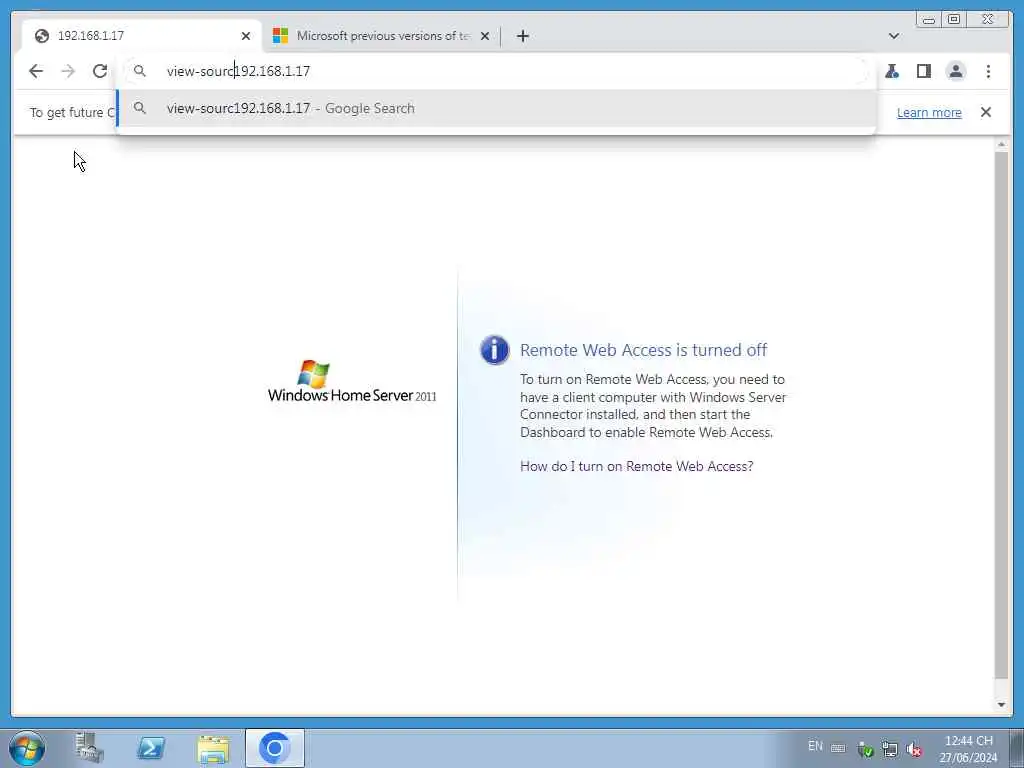Open the green shield security tray icon
This screenshot has height=768, width=1024.
point(865,750)
